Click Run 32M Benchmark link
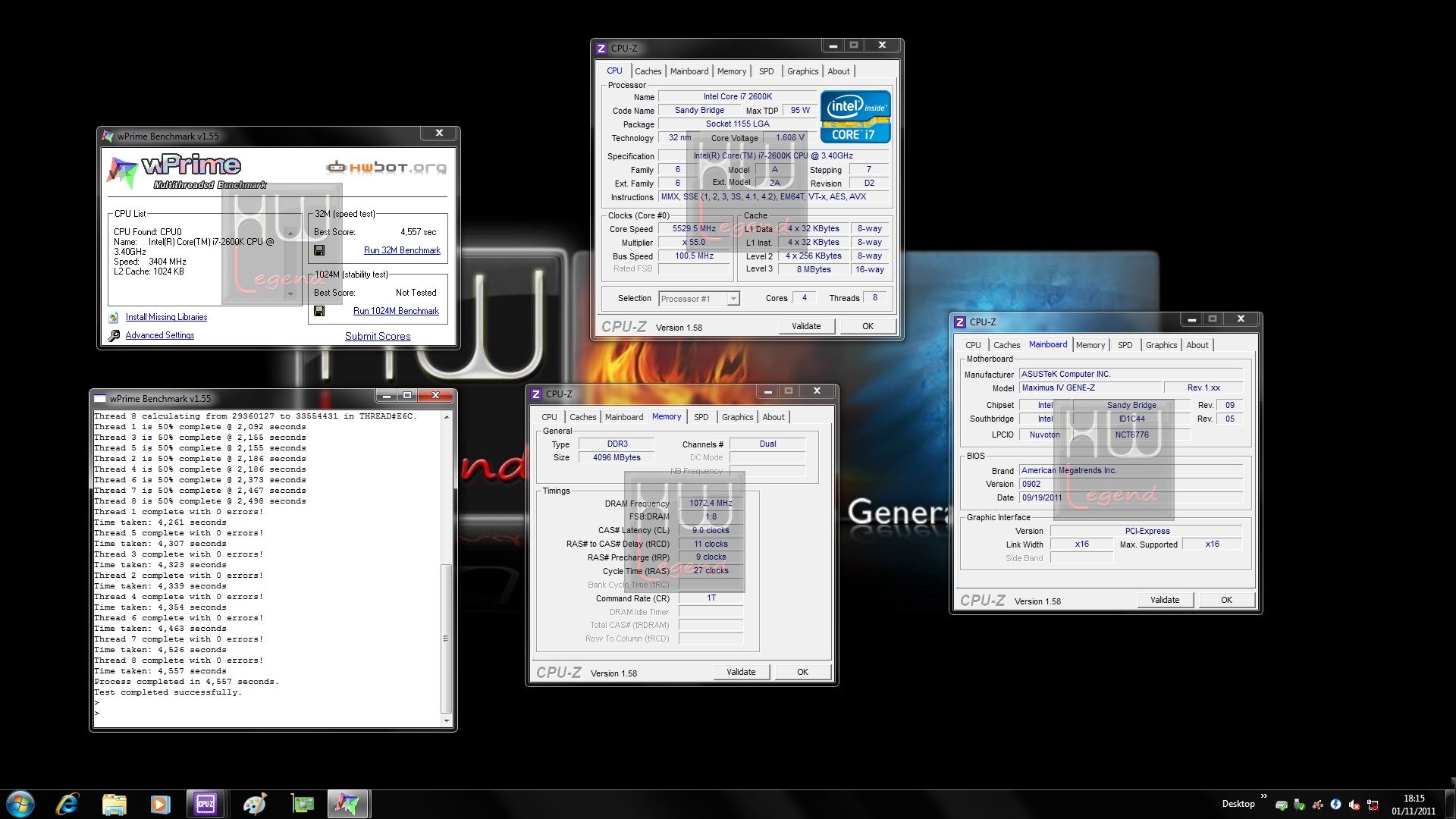This screenshot has width=1456, height=819. point(402,250)
